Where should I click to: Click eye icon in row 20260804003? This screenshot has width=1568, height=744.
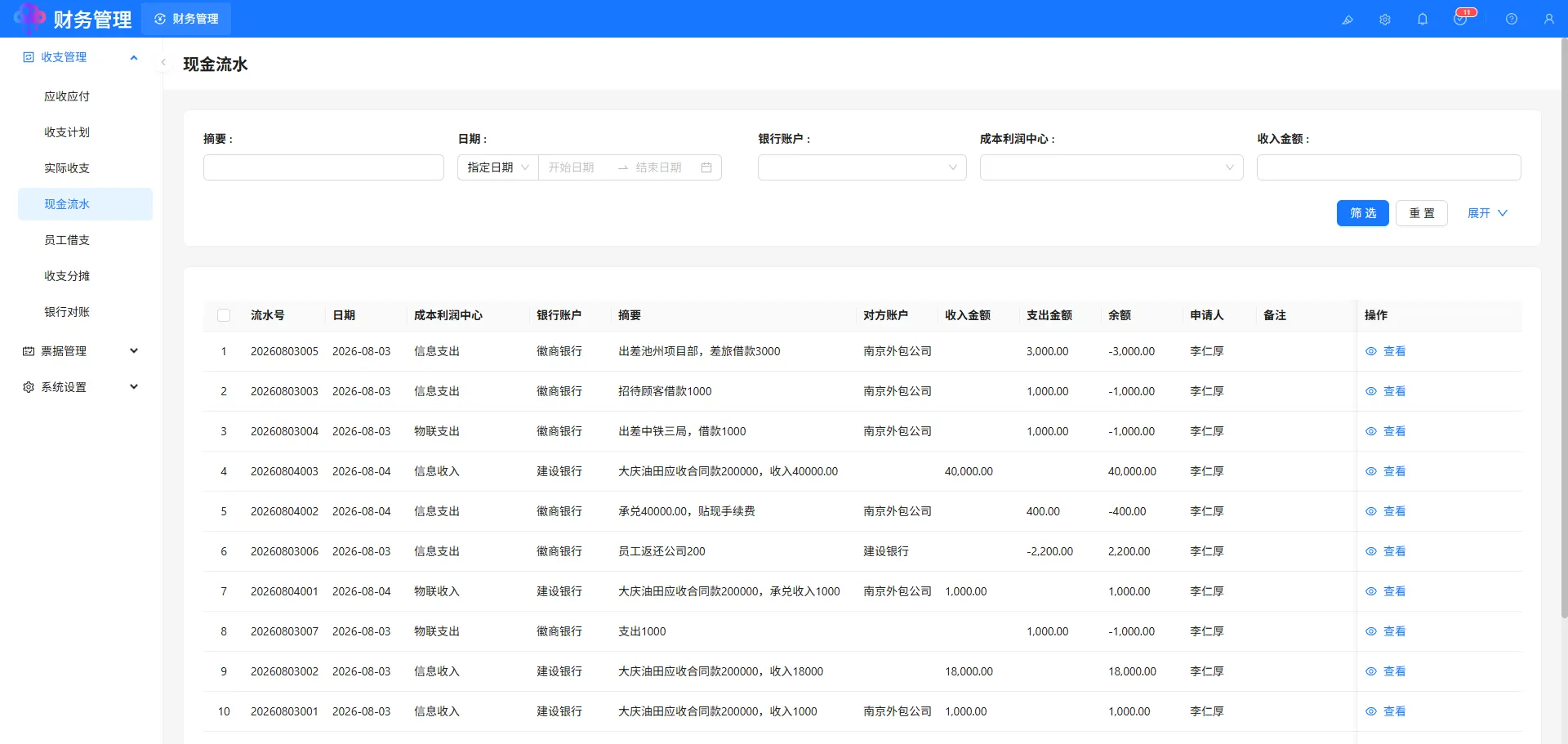(1371, 471)
